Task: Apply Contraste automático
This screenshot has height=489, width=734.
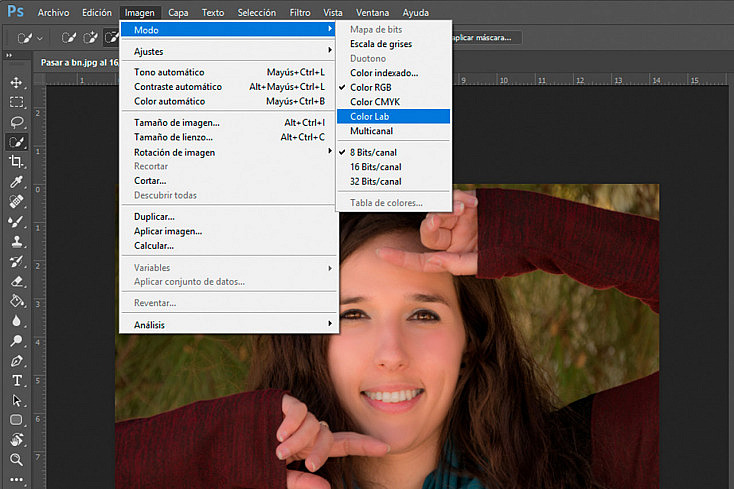Action: click(x=228, y=87)
